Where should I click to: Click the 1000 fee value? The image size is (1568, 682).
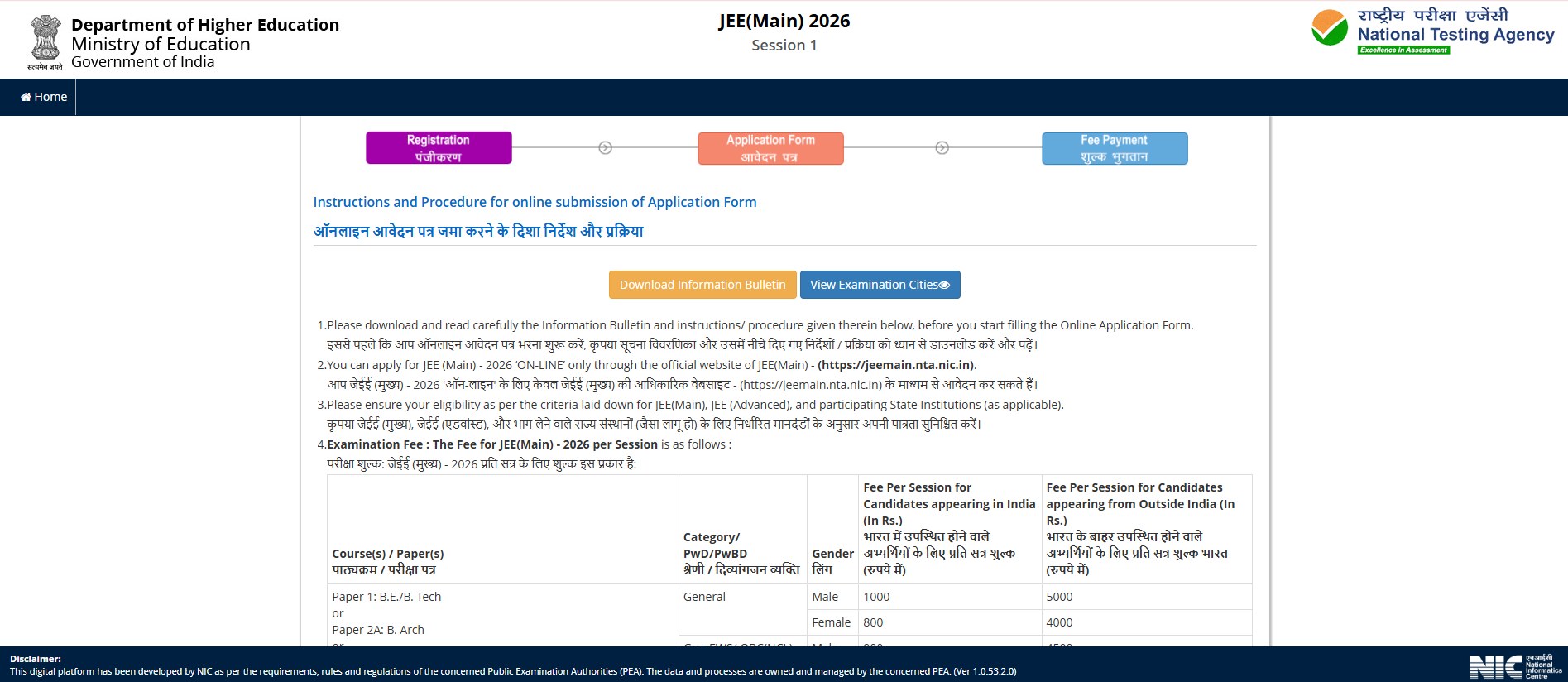[876, 597]
